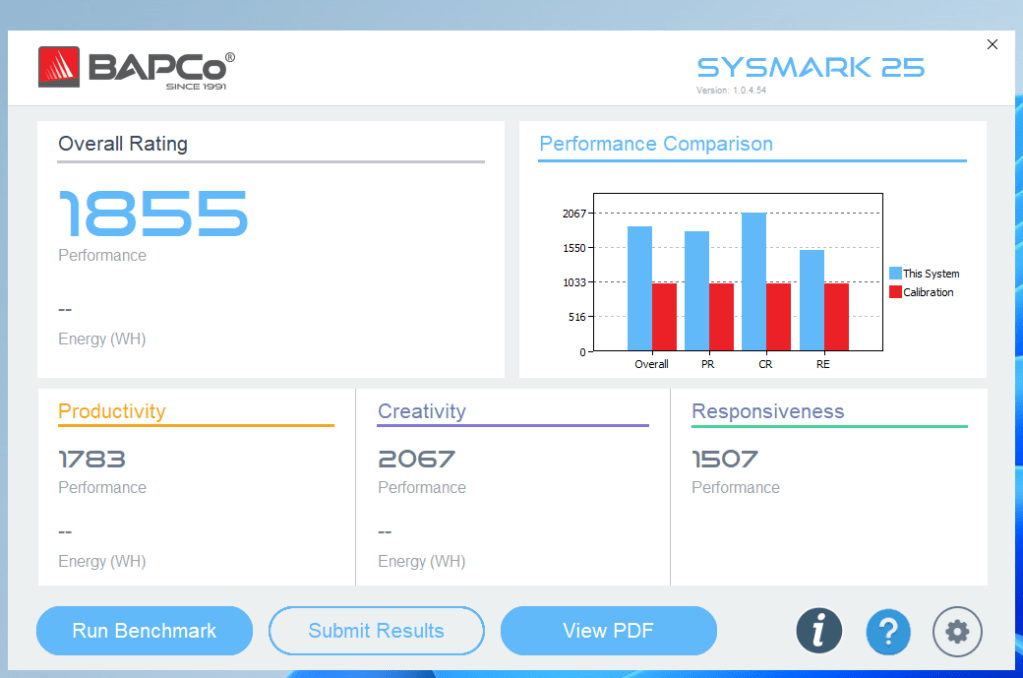Viewport: 1023px width, 678px height.
Task: Click the blue RE bar in chart
Action: tap(812, 300)
